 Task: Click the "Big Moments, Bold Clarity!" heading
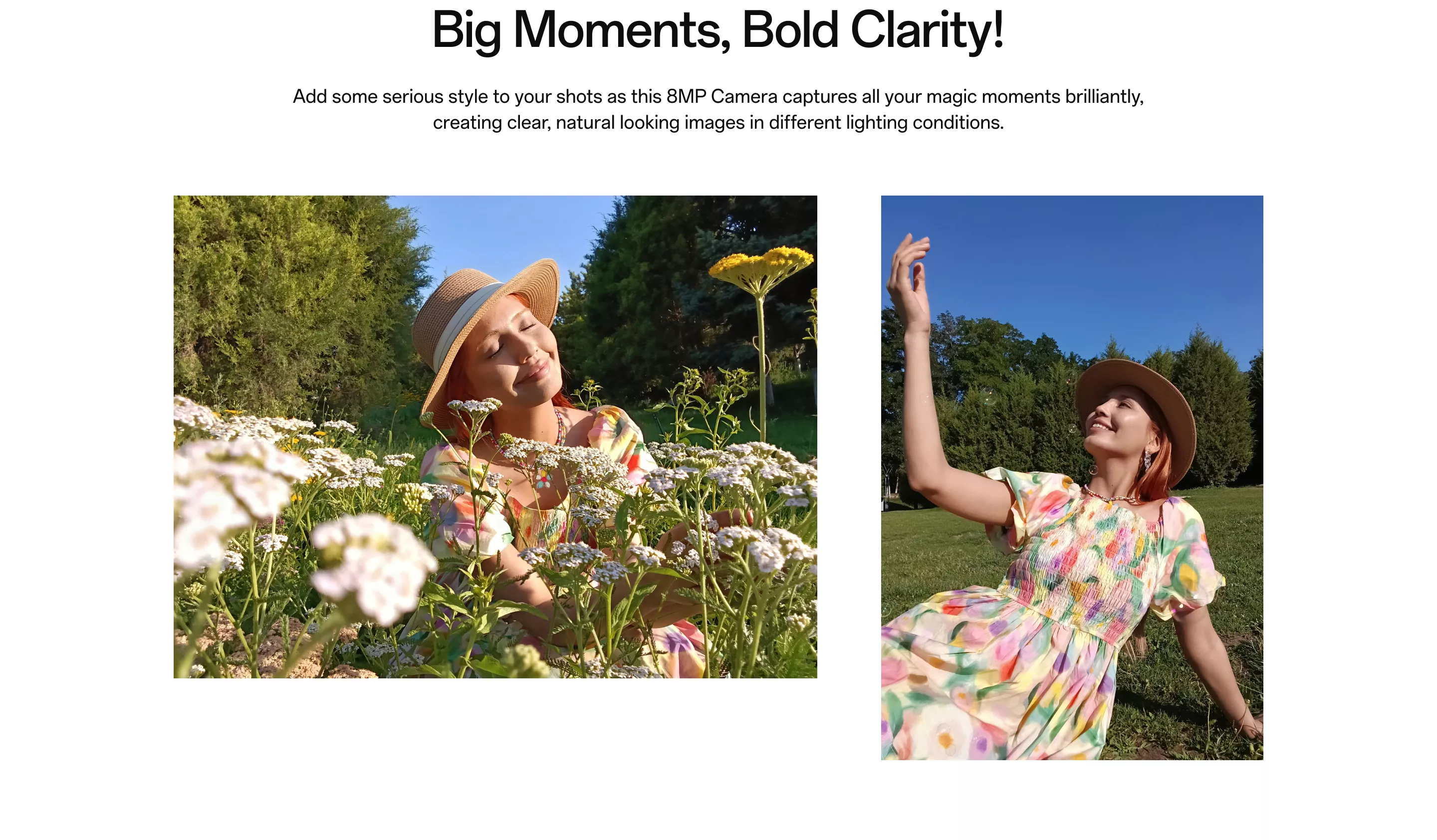coord(718,31)
